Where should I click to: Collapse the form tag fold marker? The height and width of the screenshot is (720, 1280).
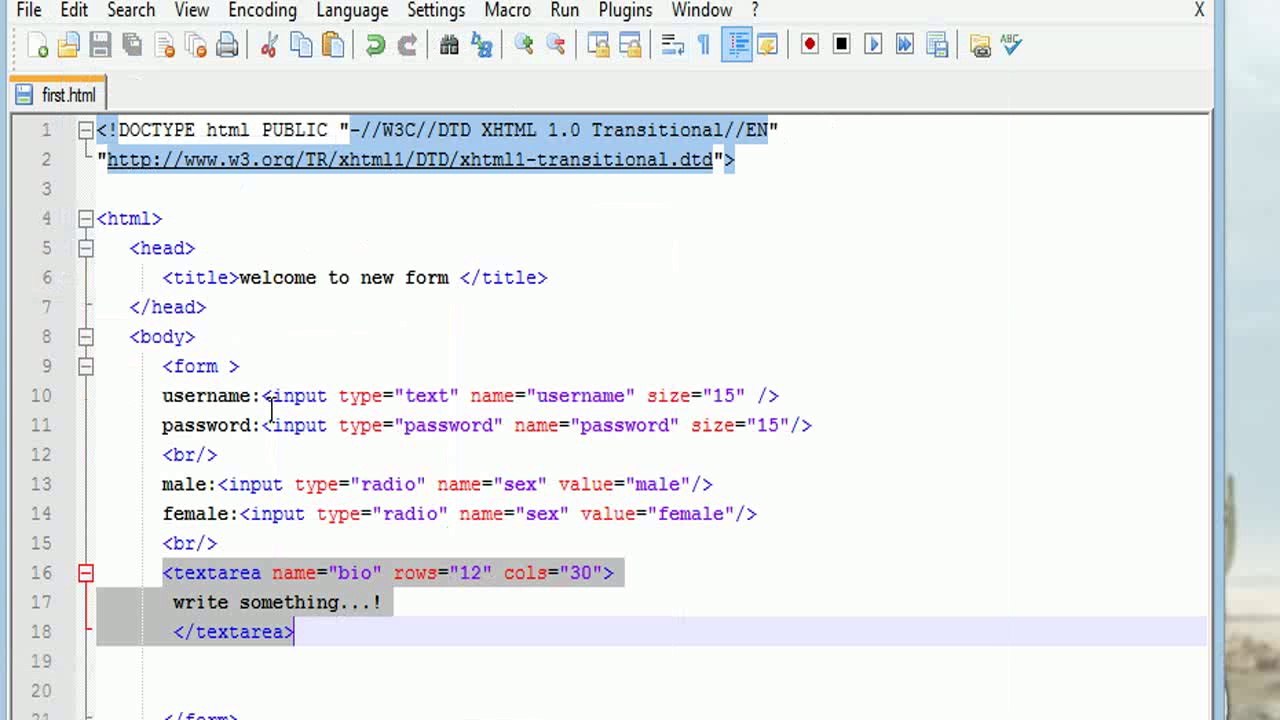coord(86,366)
